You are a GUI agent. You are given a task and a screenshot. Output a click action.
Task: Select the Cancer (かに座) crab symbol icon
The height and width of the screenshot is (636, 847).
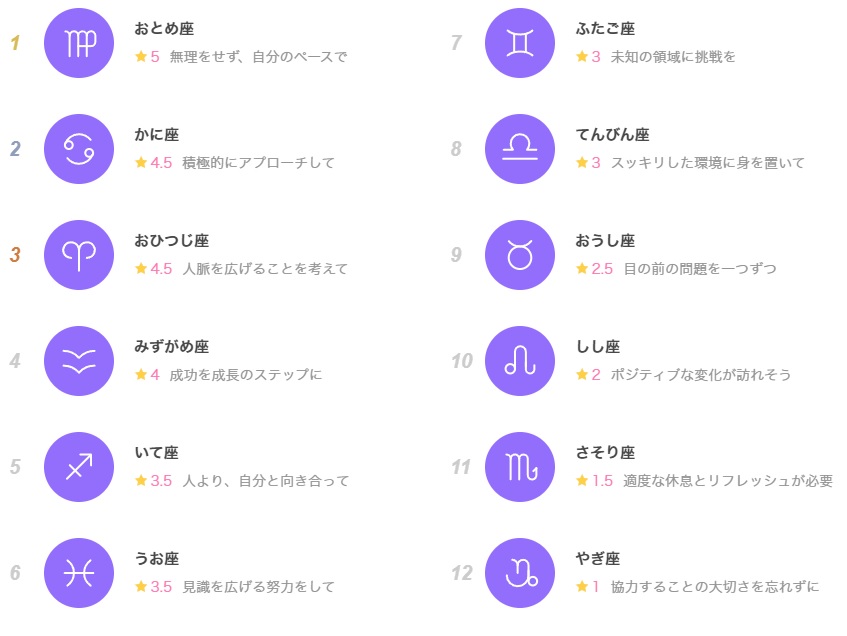79,149
